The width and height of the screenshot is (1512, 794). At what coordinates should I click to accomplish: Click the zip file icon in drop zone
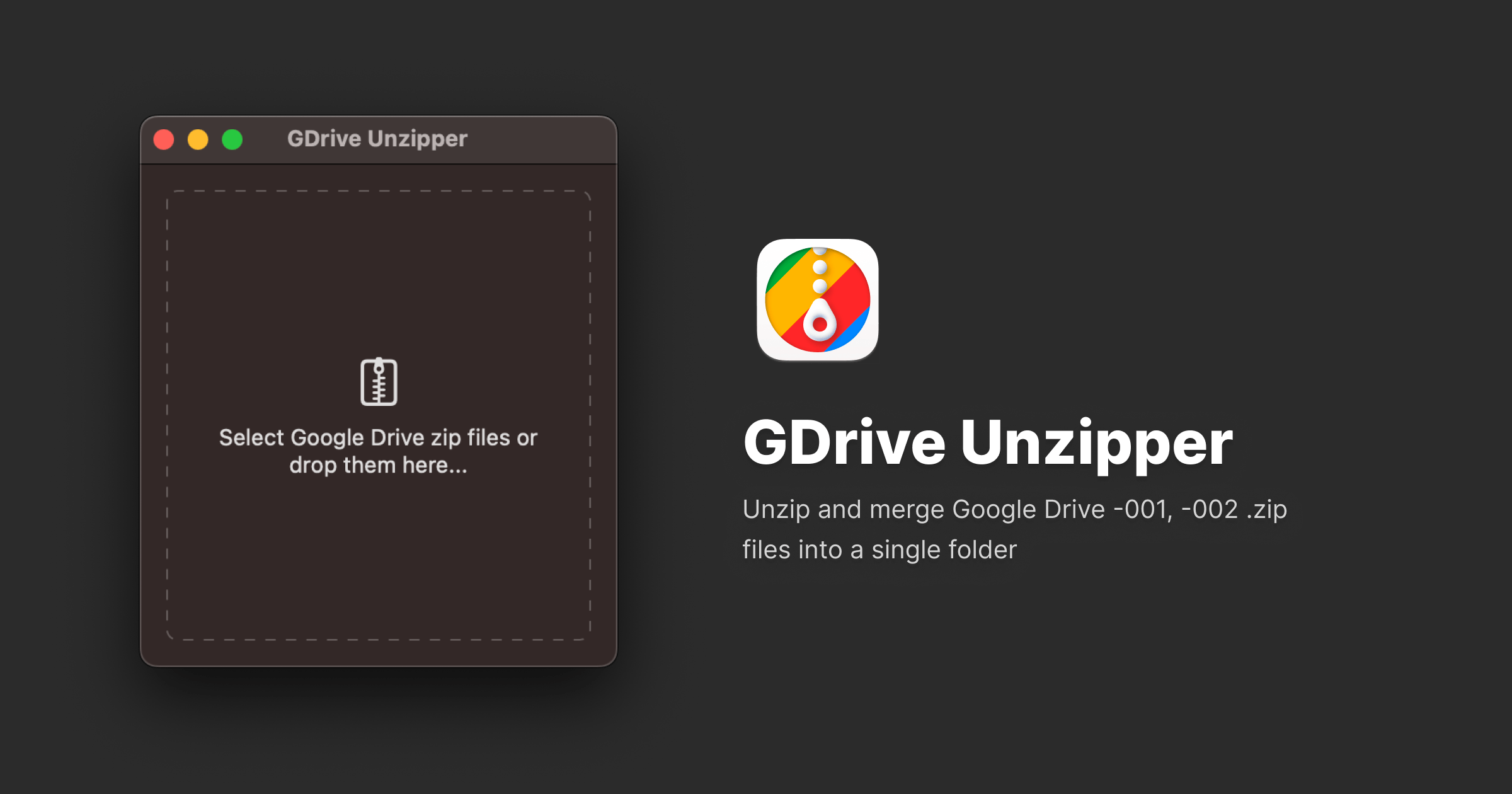tap(379, 382)
